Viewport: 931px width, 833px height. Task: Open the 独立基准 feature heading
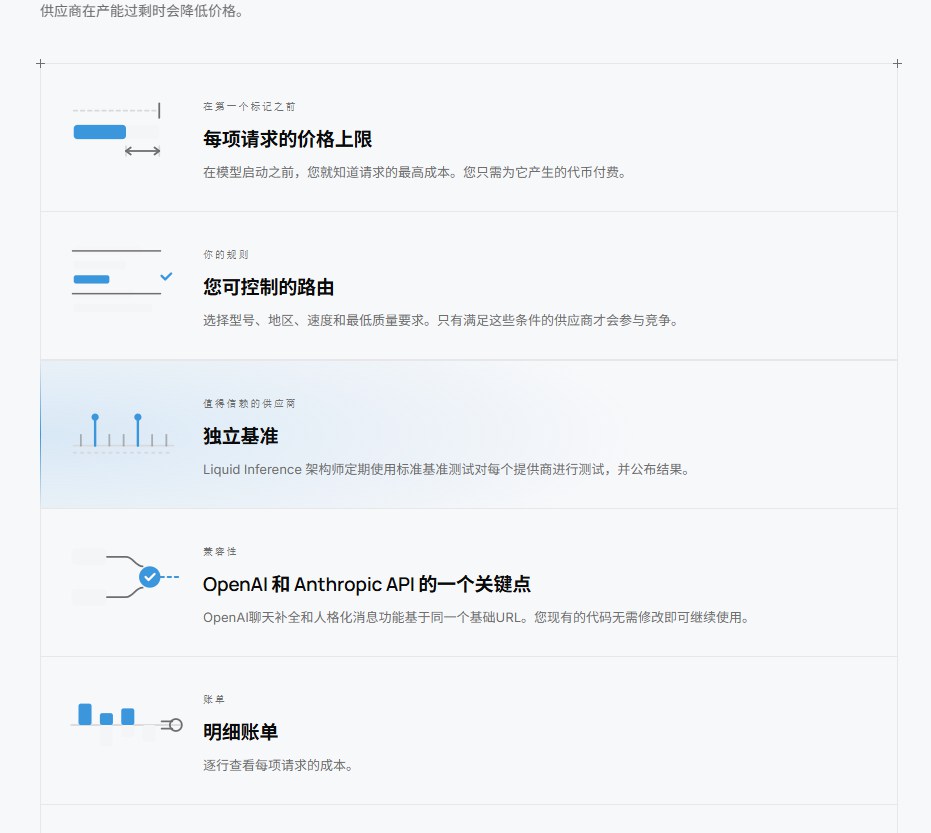[240, 436]
